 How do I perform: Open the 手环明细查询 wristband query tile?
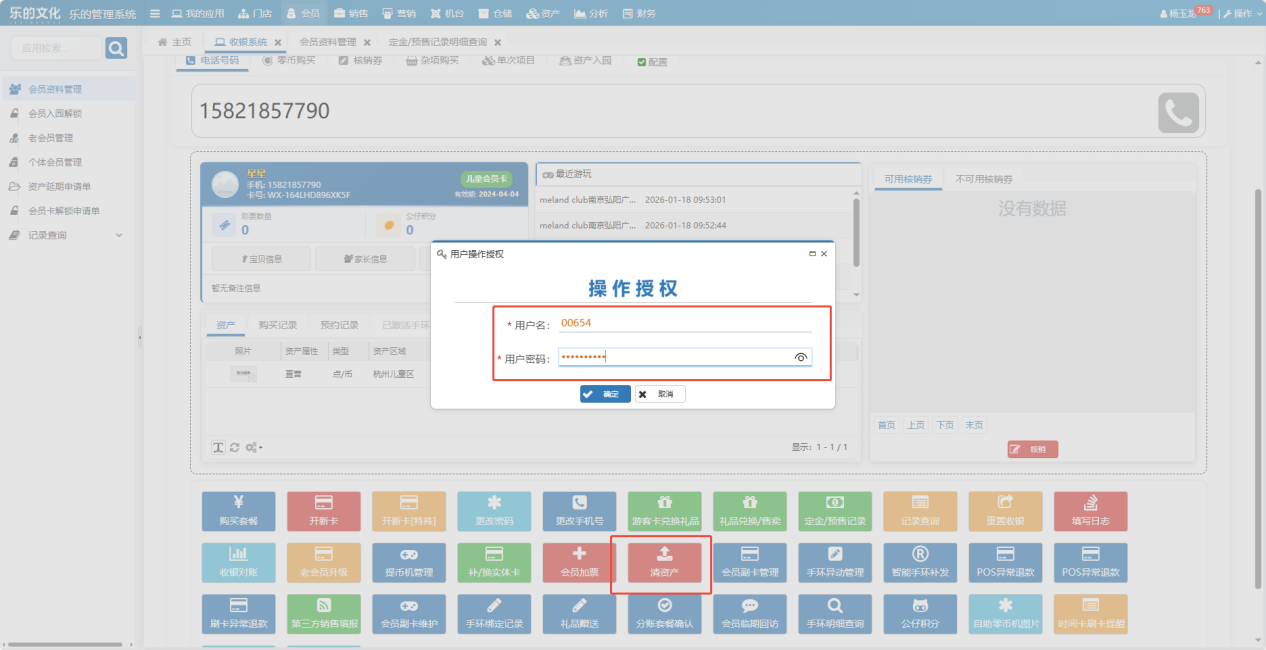tap(835, 615)
